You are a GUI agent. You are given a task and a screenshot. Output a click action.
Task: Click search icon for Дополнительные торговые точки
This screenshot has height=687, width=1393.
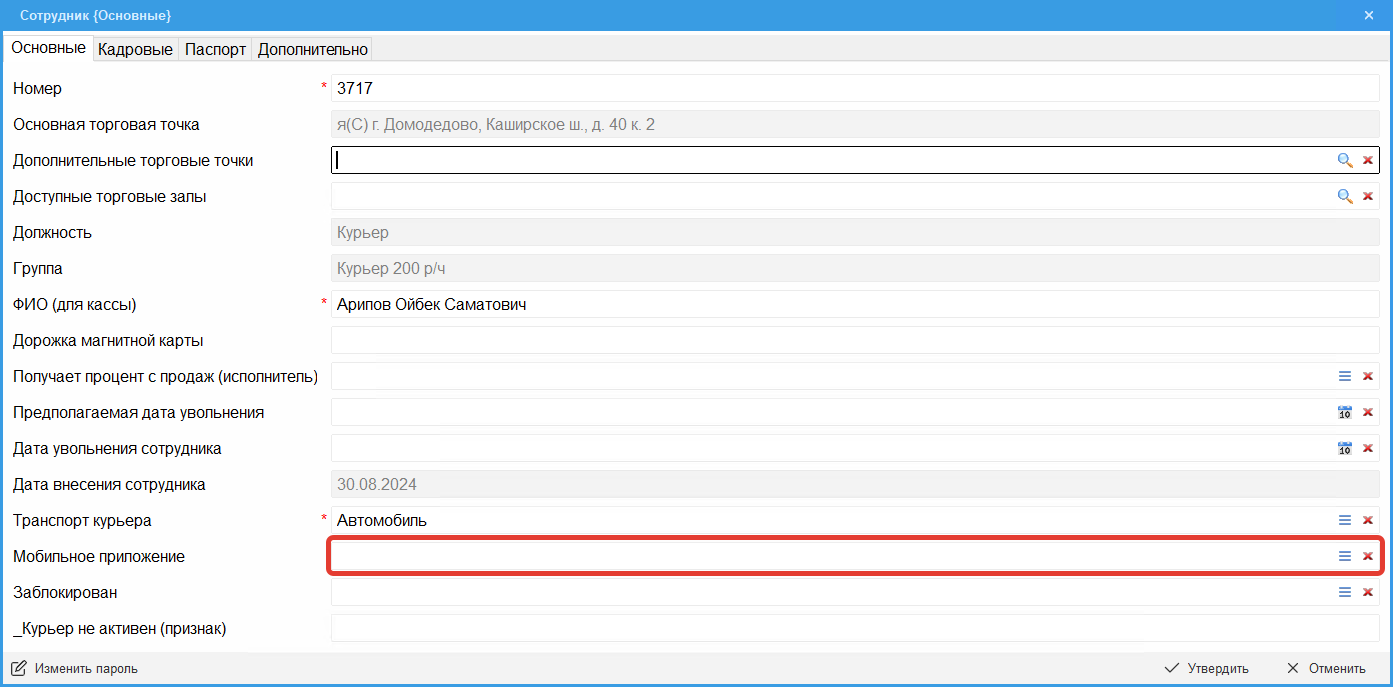1345,160
